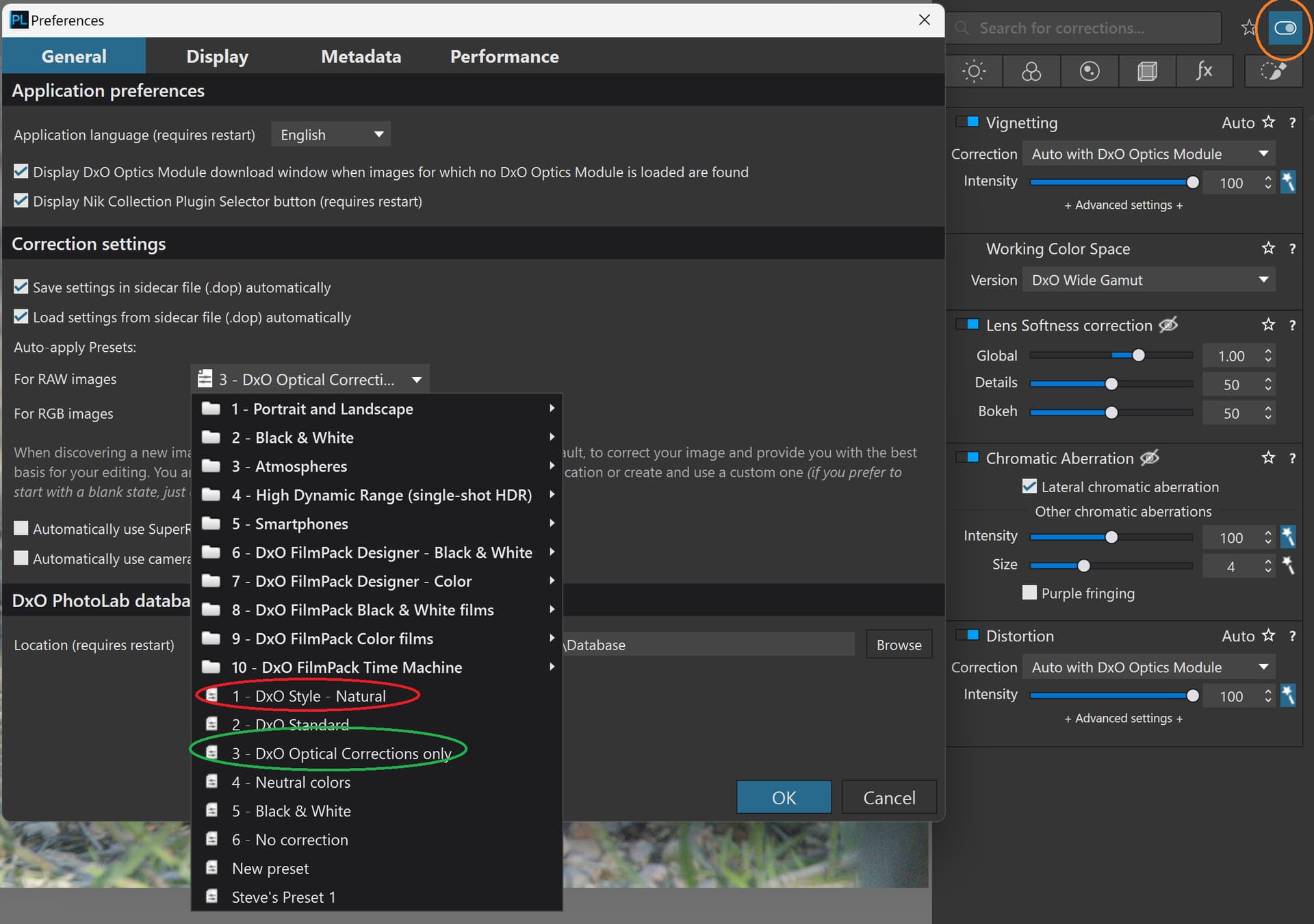This screenshot has width=1314, height=924.
Task: Open the For RAW images preset dropdown
Action: tap(310, 379)
